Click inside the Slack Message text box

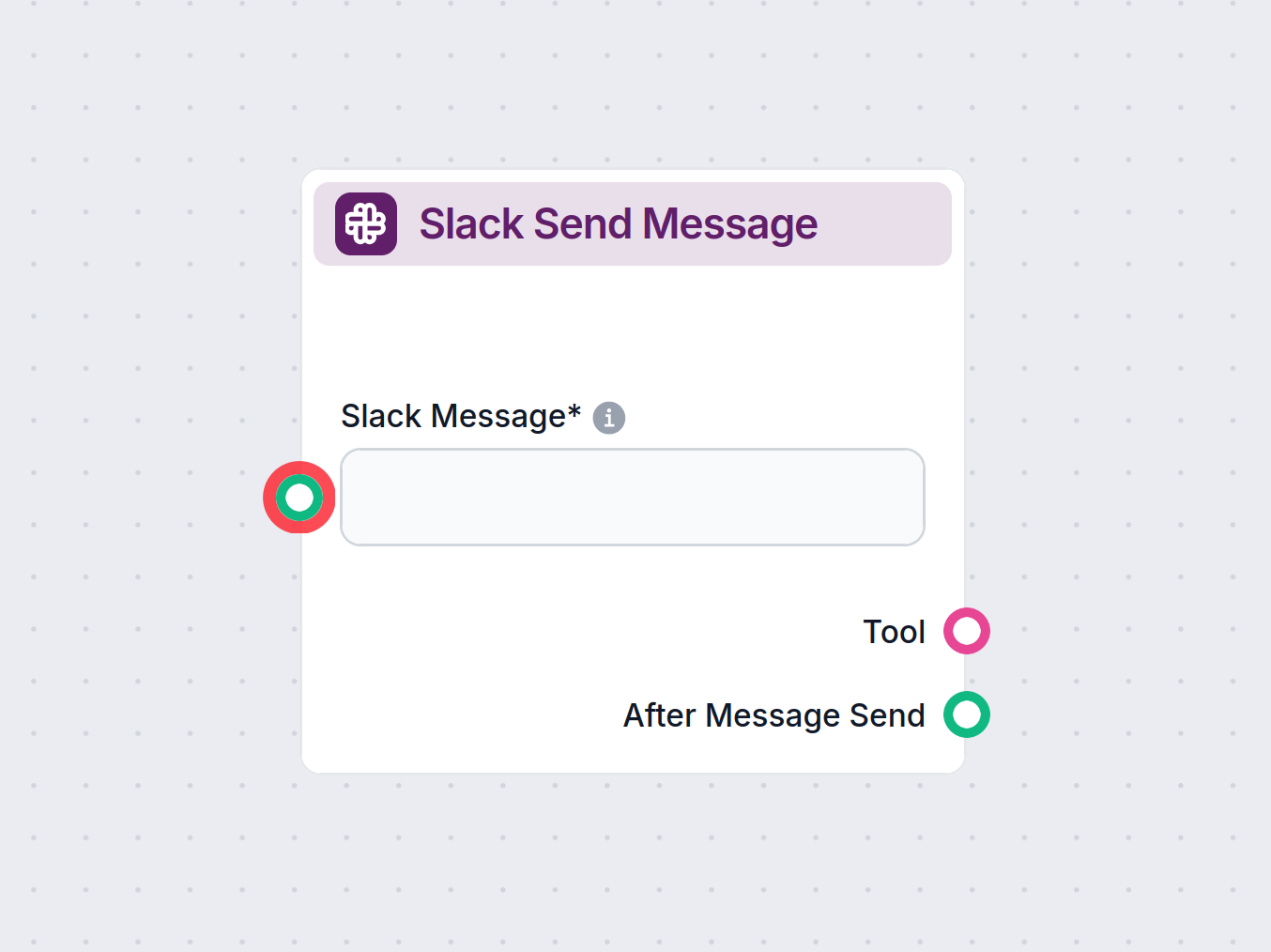tap(632, 498)
